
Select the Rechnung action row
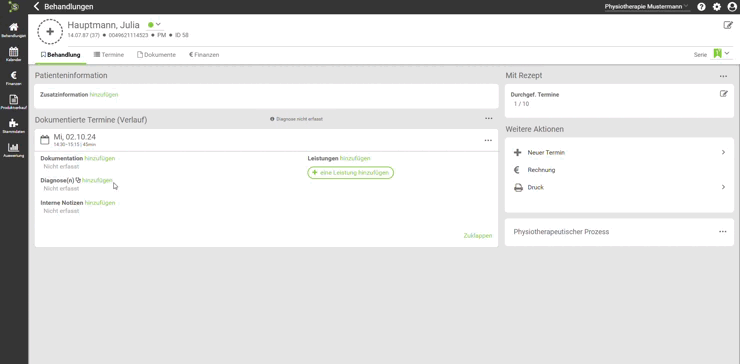pos(619,170)
